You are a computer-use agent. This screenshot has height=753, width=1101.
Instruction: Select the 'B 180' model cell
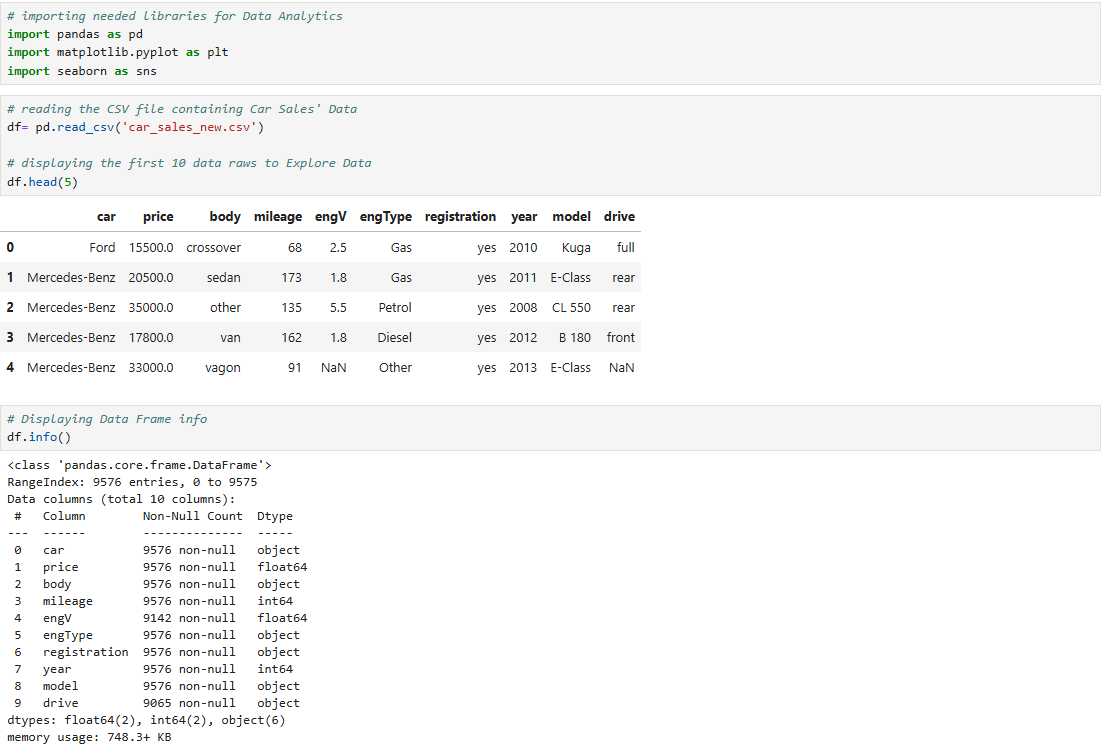(574, 337)
